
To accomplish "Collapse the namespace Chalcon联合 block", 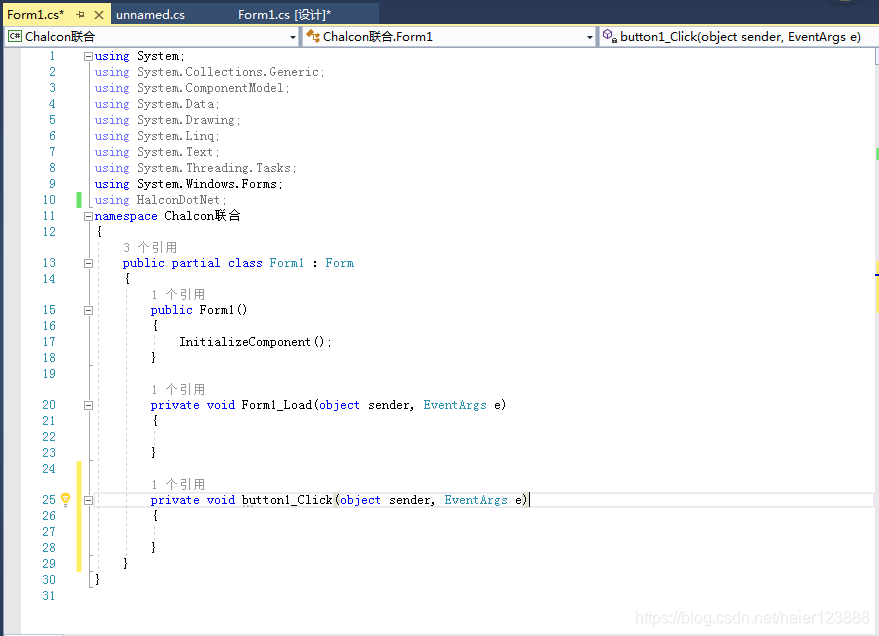I will click(88, 216).
